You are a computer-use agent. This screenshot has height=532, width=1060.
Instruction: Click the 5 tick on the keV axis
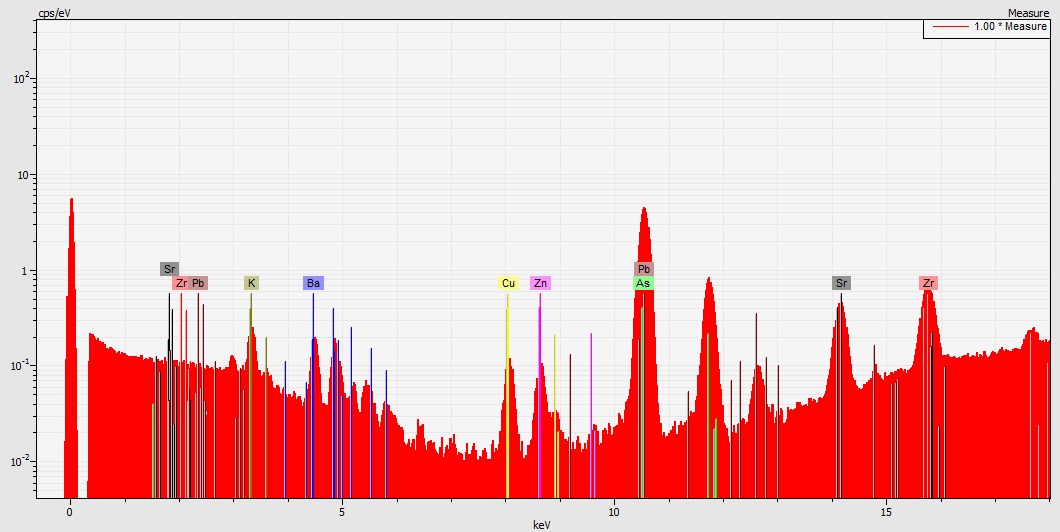[x=342, y=512]
